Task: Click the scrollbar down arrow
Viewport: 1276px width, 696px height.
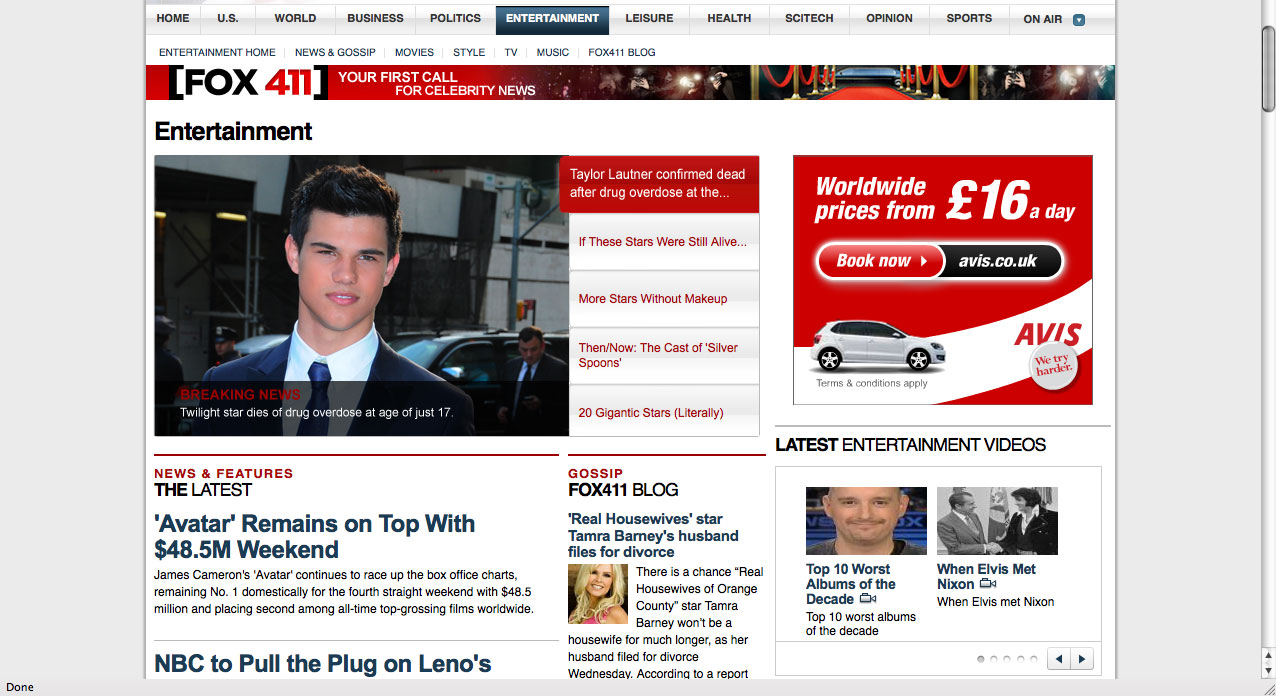Action: 1268,672
